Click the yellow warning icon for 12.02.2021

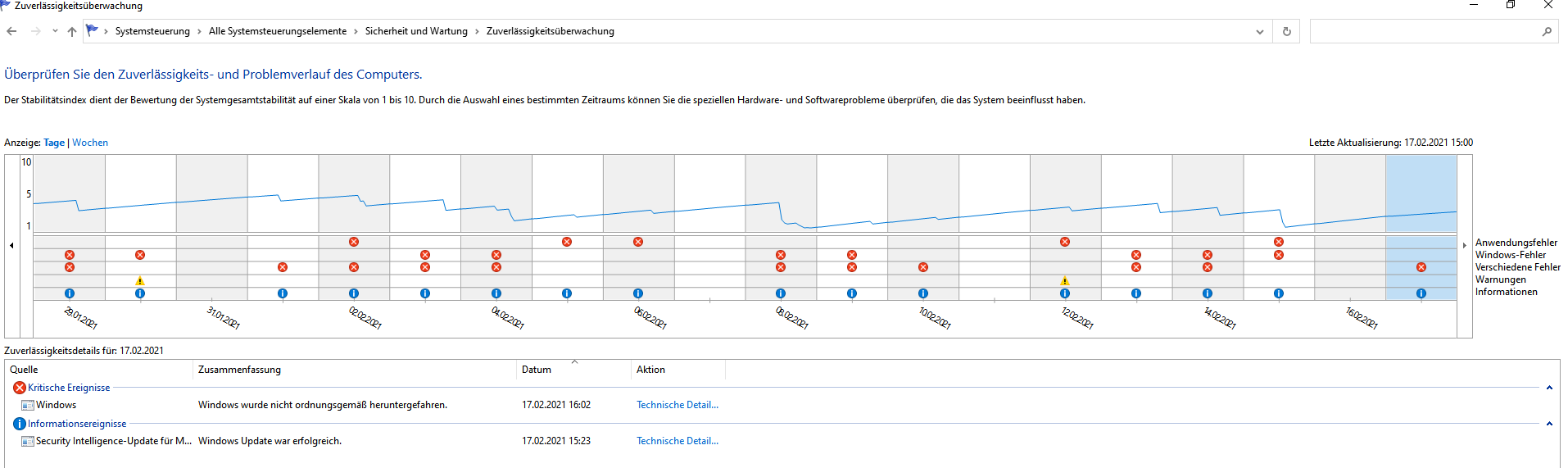point(1065,280)
